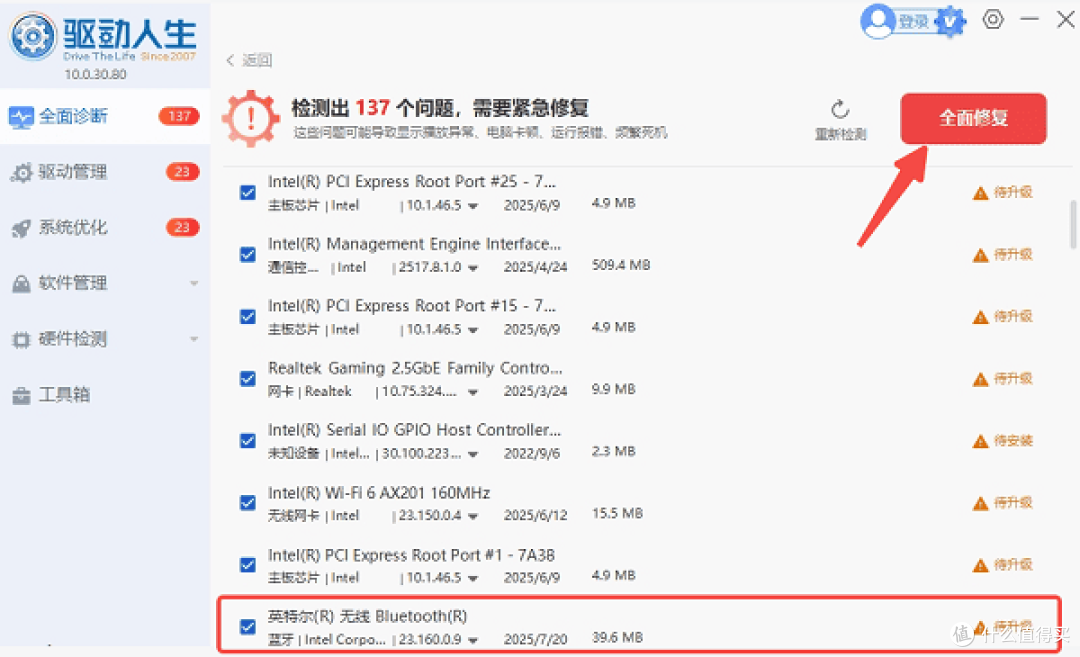Uncheck Intel Wi-Fi 6 AX201 checkbox
This screenshot has width=1080, height=657.
(248, 502)
